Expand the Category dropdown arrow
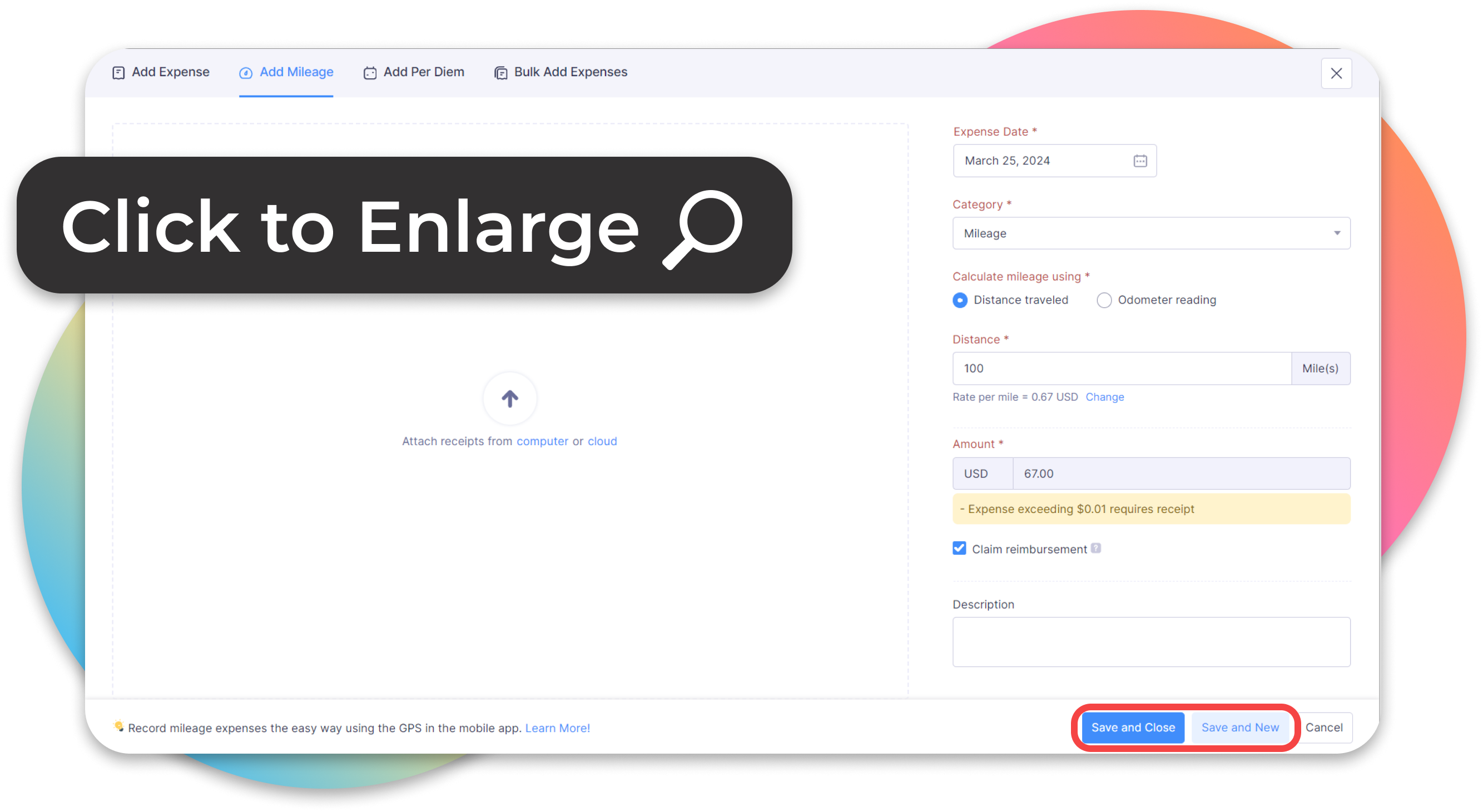The image size is (1483, 812). [1337, 233]
